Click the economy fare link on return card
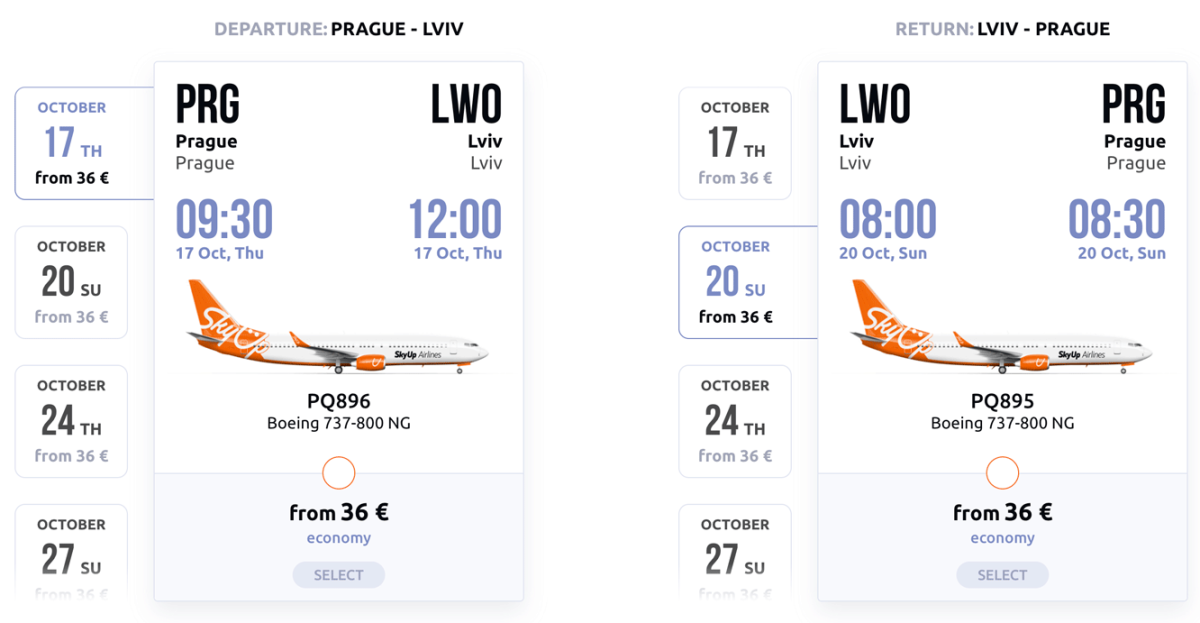The height and width of the screenshot is (623, 1200). (x=1002, y=538)
